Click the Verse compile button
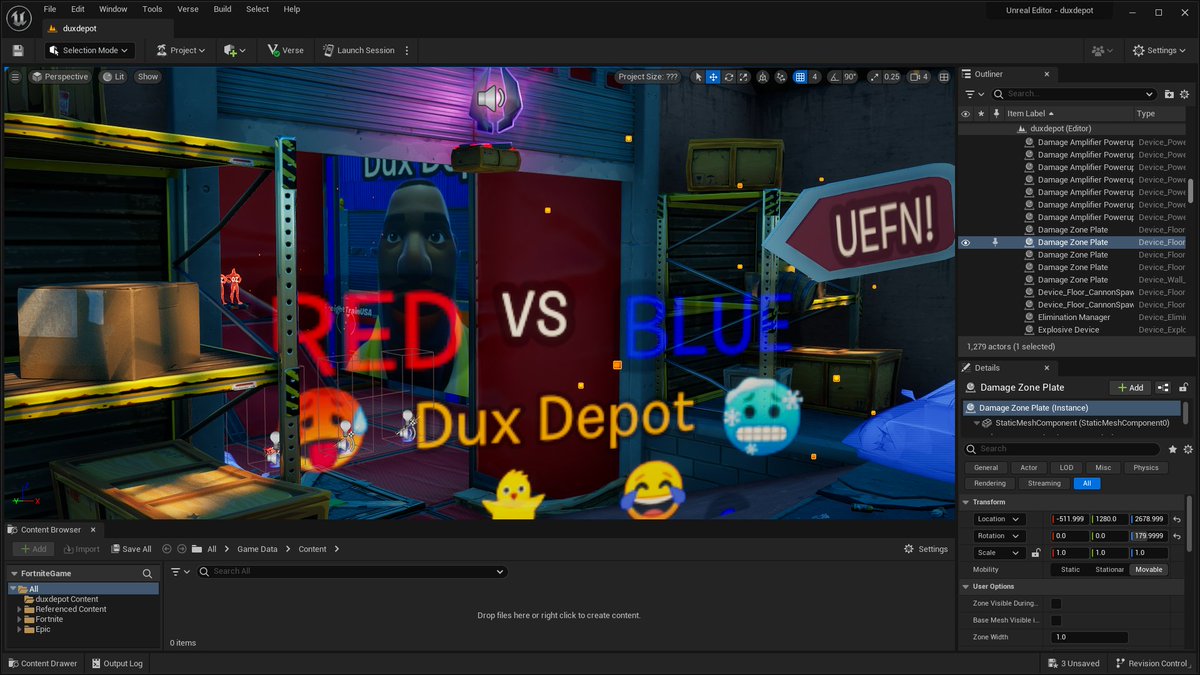 [x=285, y=50]
